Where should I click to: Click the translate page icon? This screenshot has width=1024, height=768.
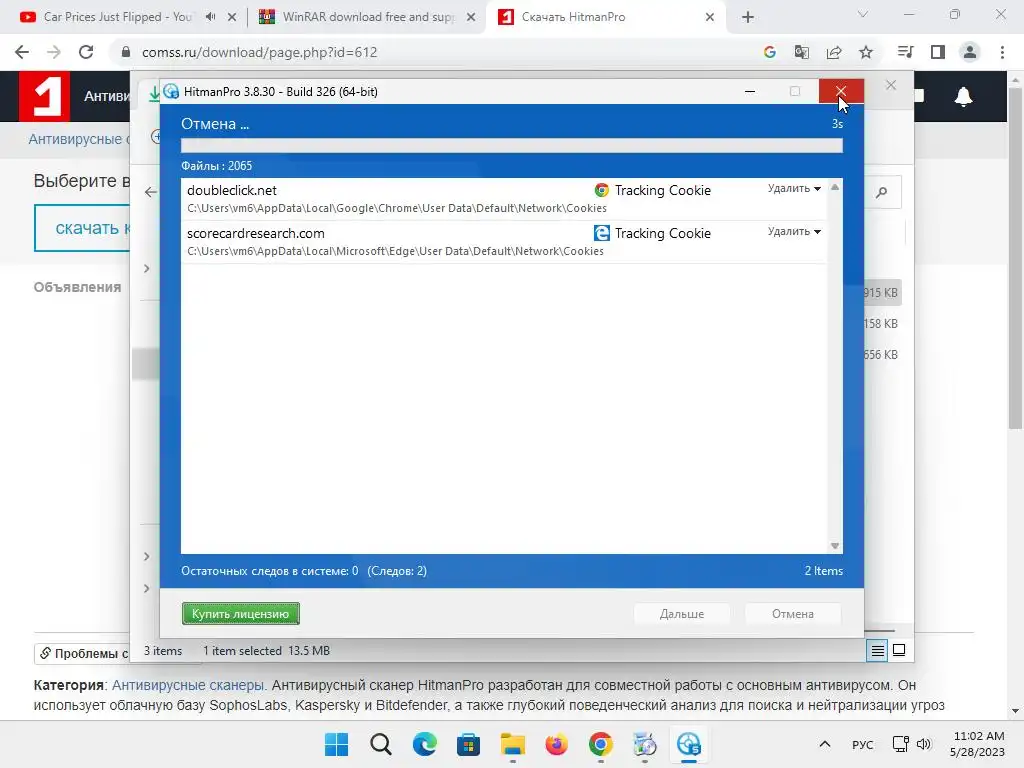(802, 52)
